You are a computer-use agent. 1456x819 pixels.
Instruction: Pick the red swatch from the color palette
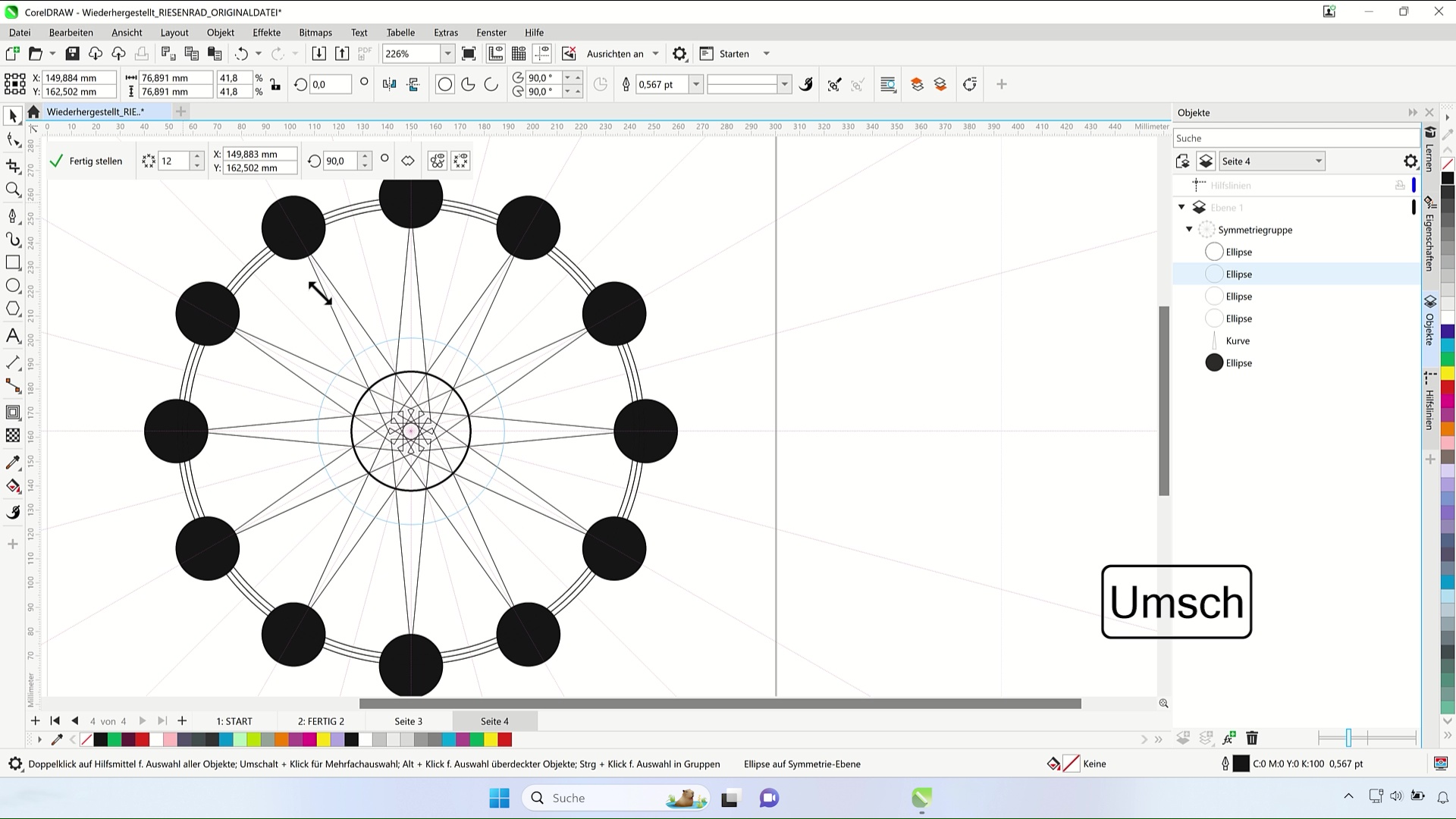click(142, 739)
